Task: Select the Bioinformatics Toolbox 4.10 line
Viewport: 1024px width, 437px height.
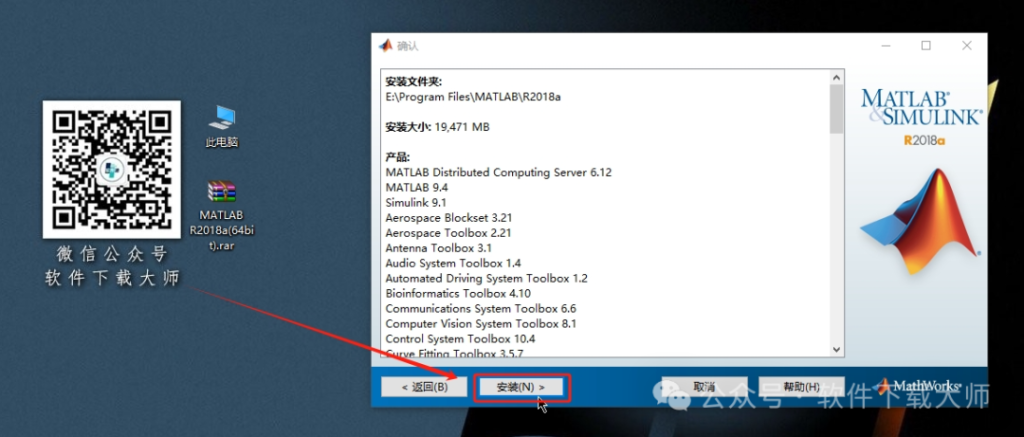Action: pyautogui.click(x=458, y=293)
